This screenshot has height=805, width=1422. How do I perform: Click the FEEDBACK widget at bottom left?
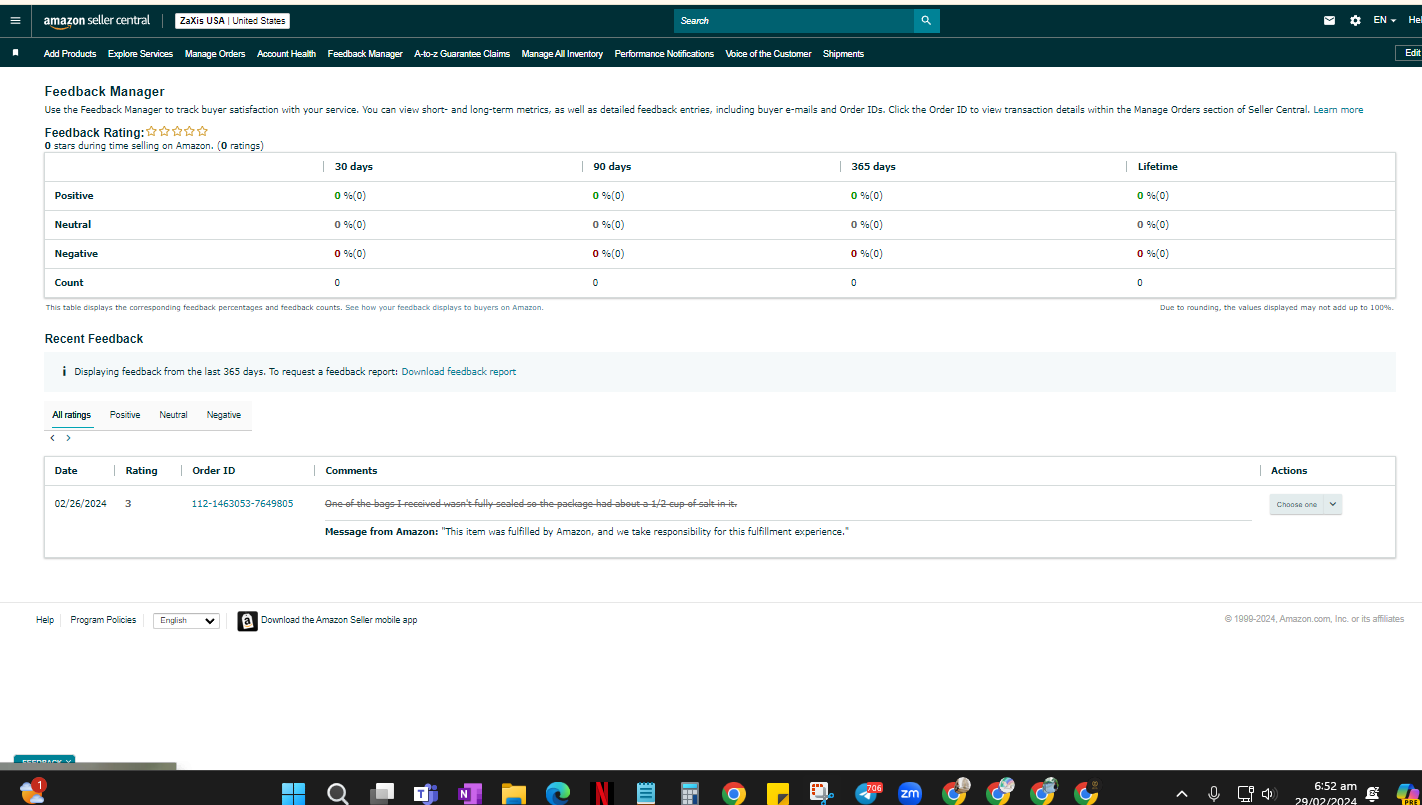44,762
